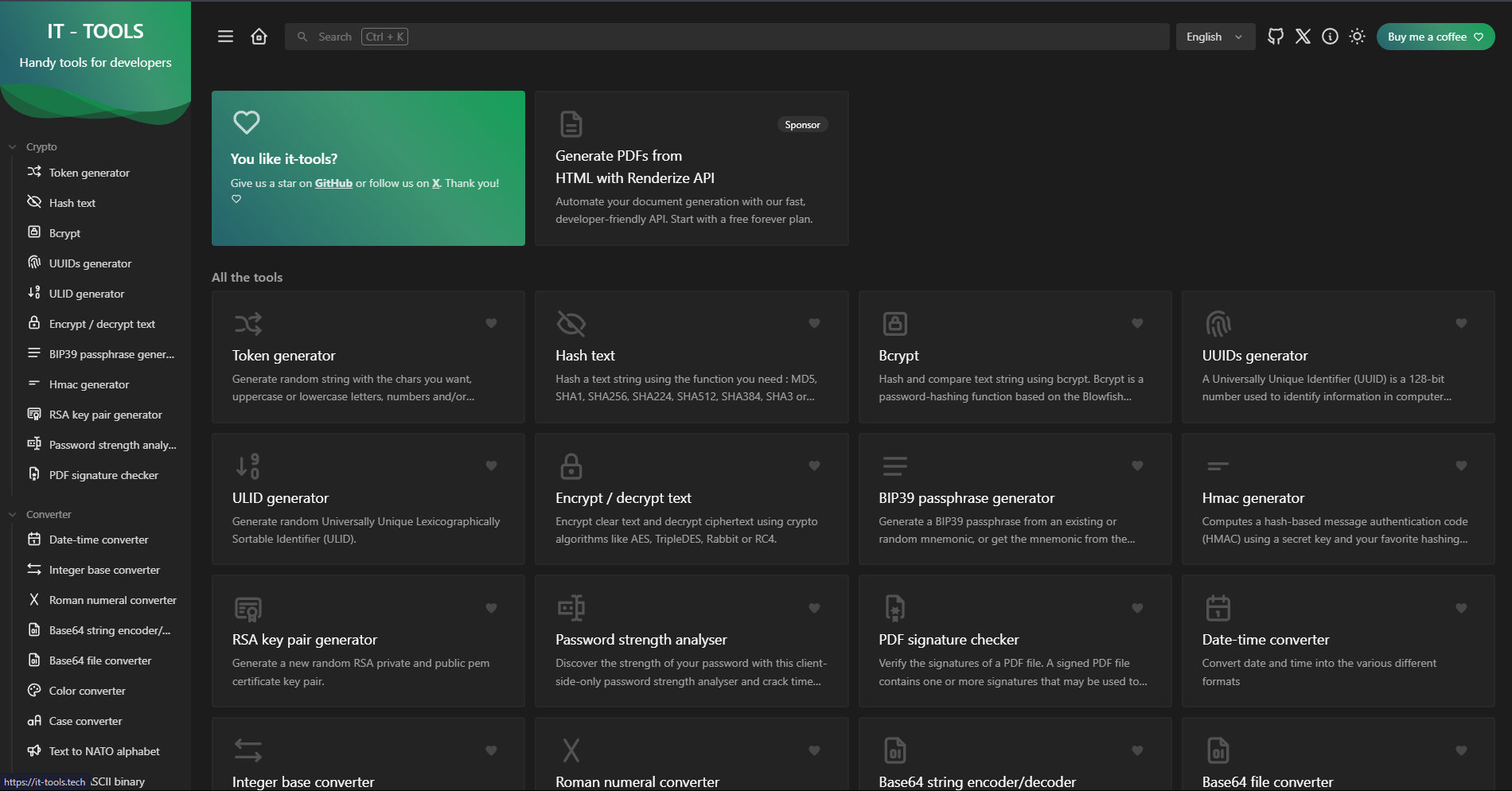Toggle the dark/light theme sun icon

(1357, 37)
